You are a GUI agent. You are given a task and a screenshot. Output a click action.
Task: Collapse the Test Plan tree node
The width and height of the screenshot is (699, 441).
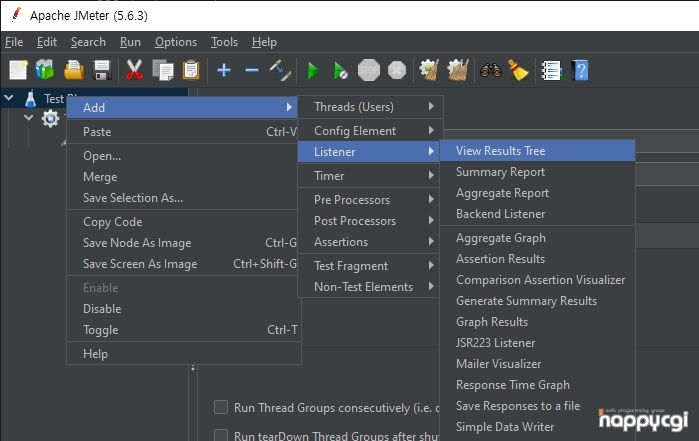[9, 97]
